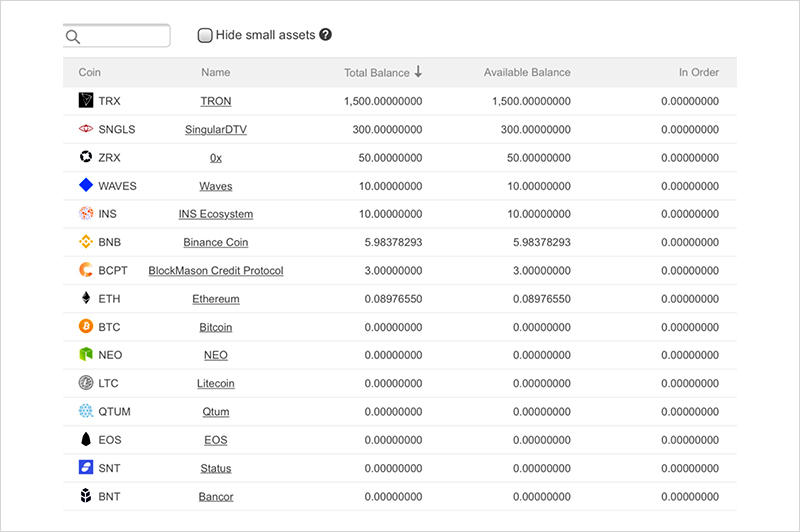Viewport: 800px width, 532px height.
Task: Open the SingularDTV link
Action: click(x=216, y=130)
